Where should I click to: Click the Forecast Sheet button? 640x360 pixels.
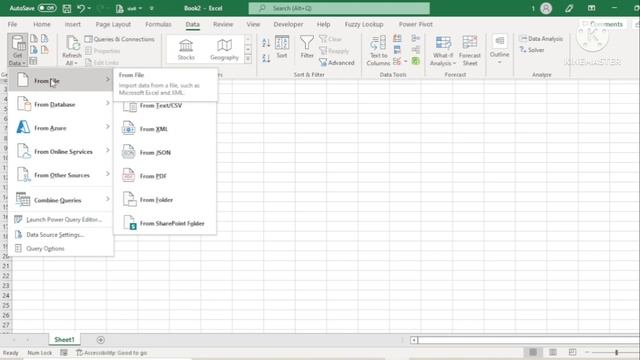470,51
